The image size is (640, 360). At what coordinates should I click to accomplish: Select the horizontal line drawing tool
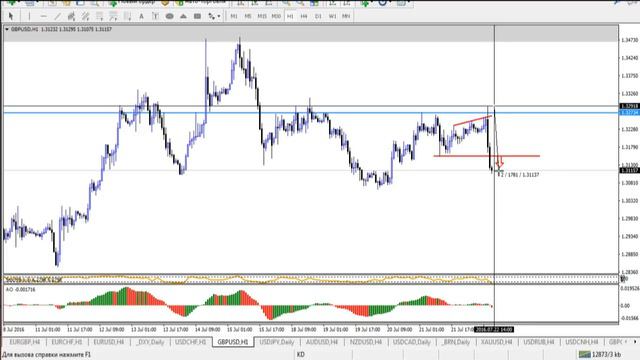click(x=44, y=16)
